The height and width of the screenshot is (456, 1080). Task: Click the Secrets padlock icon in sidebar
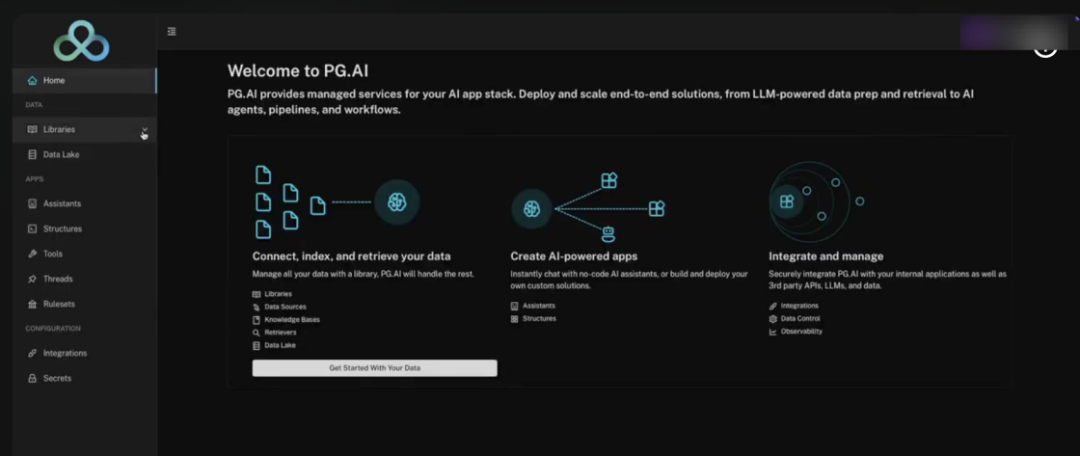click(32, 378)
